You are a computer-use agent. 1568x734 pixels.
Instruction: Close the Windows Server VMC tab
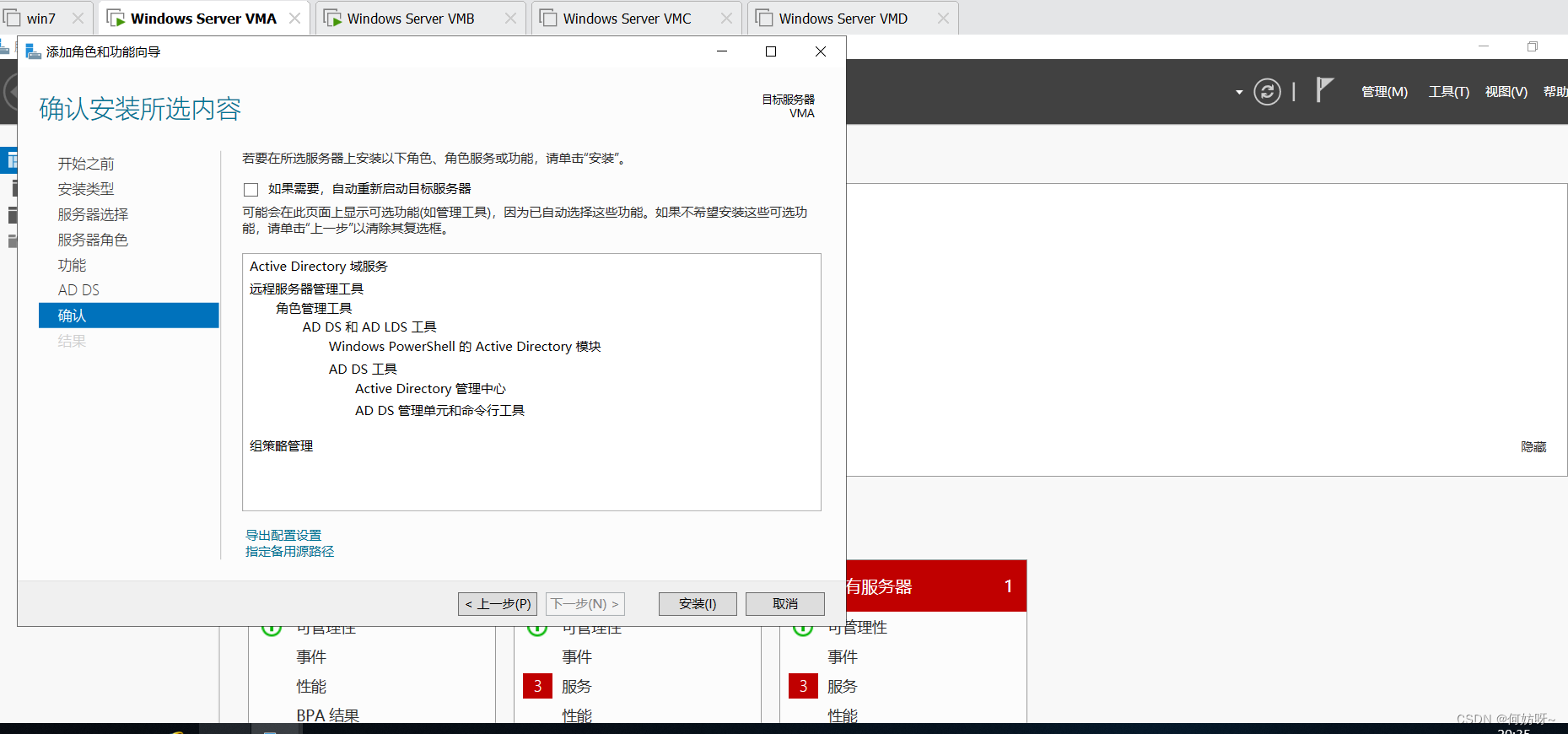(726, 18)
